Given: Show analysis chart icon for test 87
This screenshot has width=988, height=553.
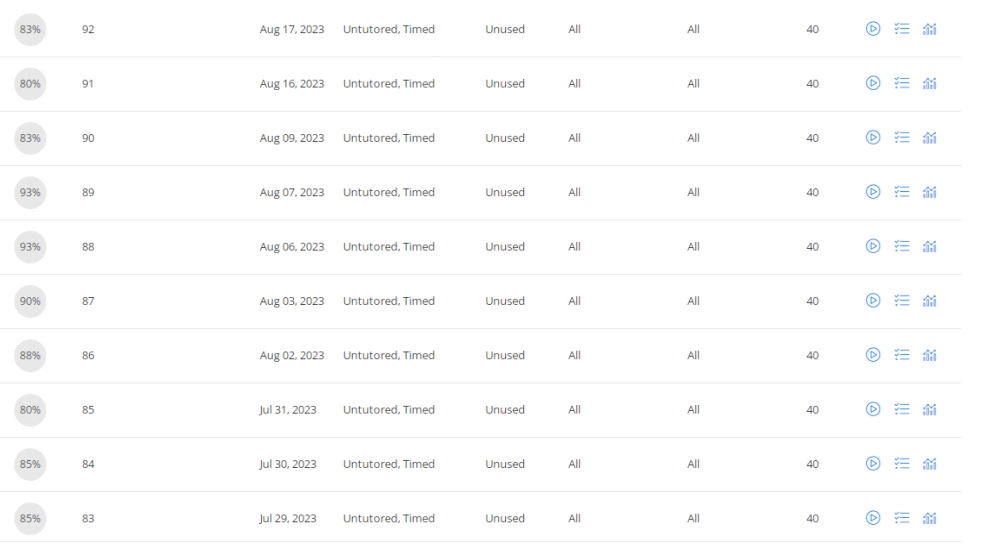Looking at the screenshot, I should tap(929, 301).
